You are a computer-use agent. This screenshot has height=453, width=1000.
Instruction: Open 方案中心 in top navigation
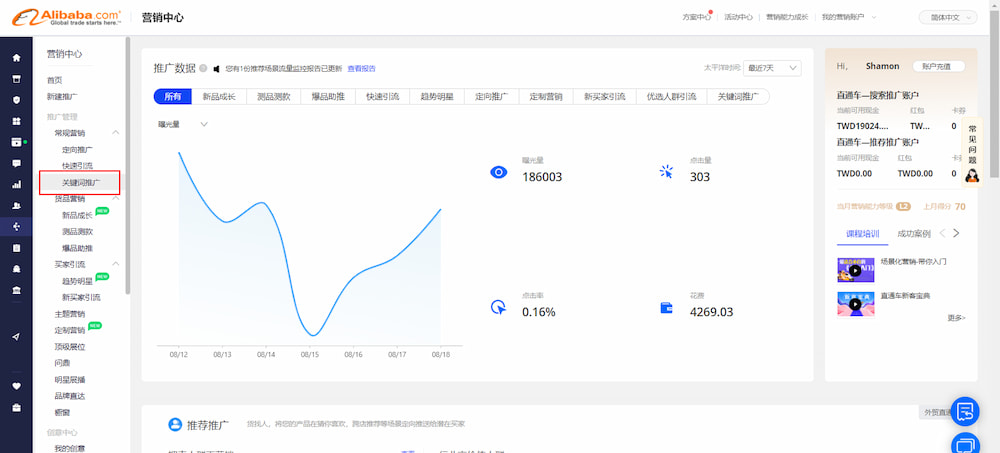tap(696, 17)
